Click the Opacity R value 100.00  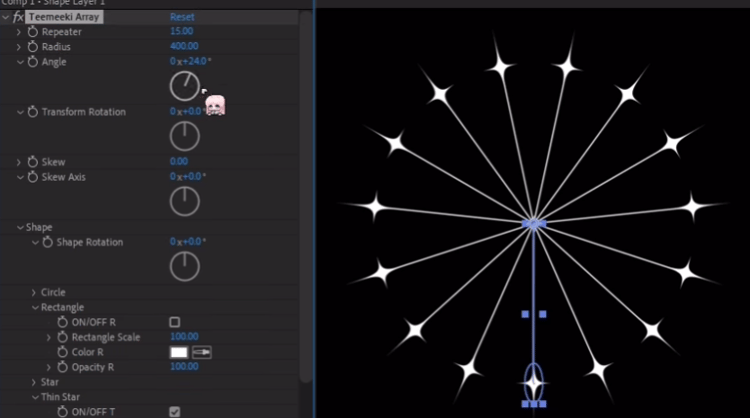point(184,366)
